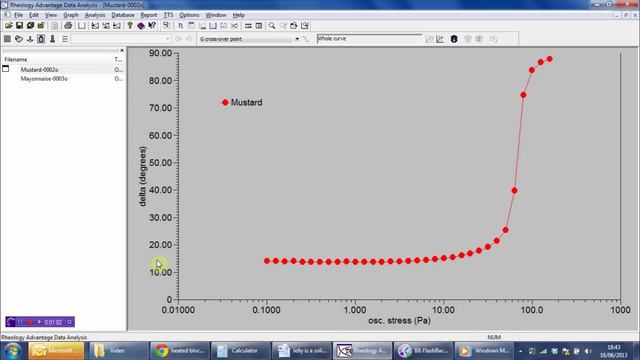Click the tag label icon
640x360 pixels.
pos(19,39)
